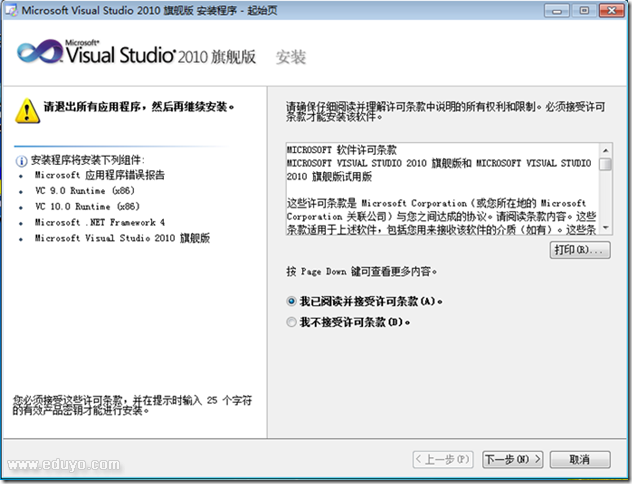Click the license text scrollbar thumb
Viewport: 632px width, 484px height.
click(606, 165)
